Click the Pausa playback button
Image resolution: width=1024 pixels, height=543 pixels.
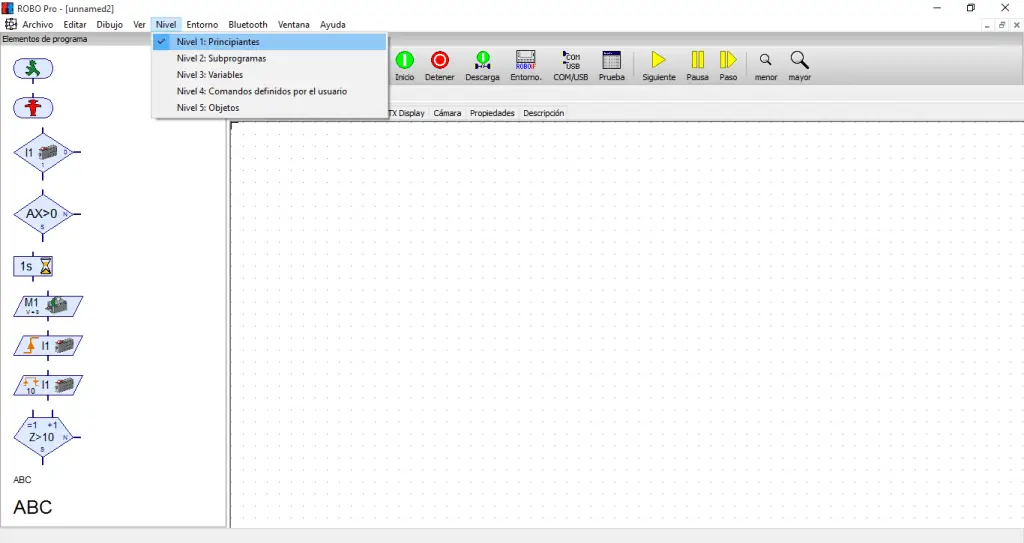(697, 66)
